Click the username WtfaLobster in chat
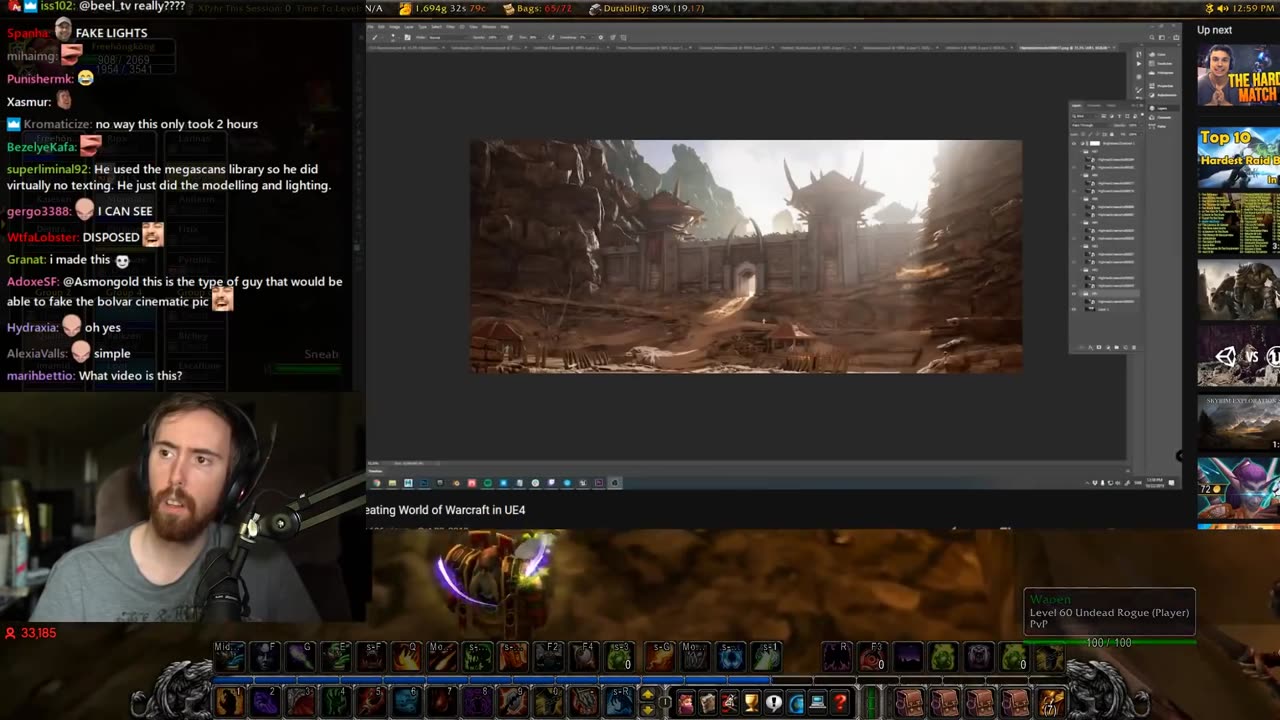The width and height of the screenshot is (1280, 720). [x=42, y=237]
